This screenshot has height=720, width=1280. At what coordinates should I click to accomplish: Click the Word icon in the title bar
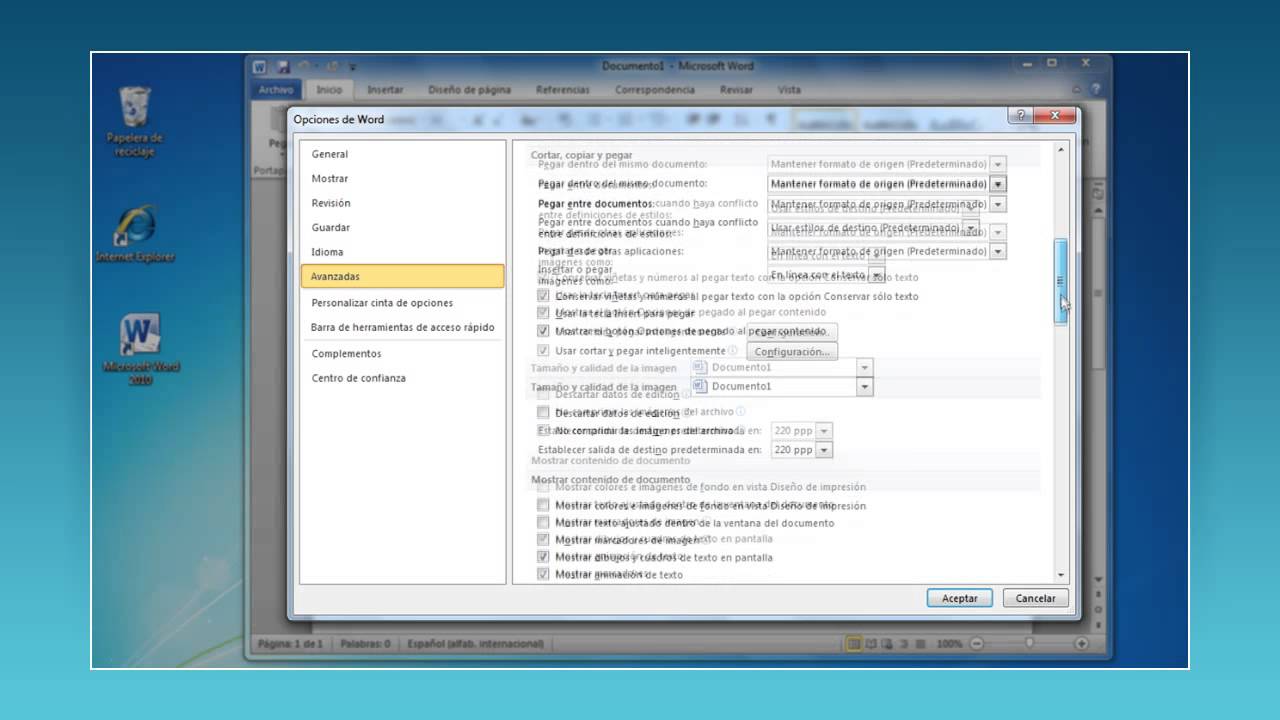258,66
